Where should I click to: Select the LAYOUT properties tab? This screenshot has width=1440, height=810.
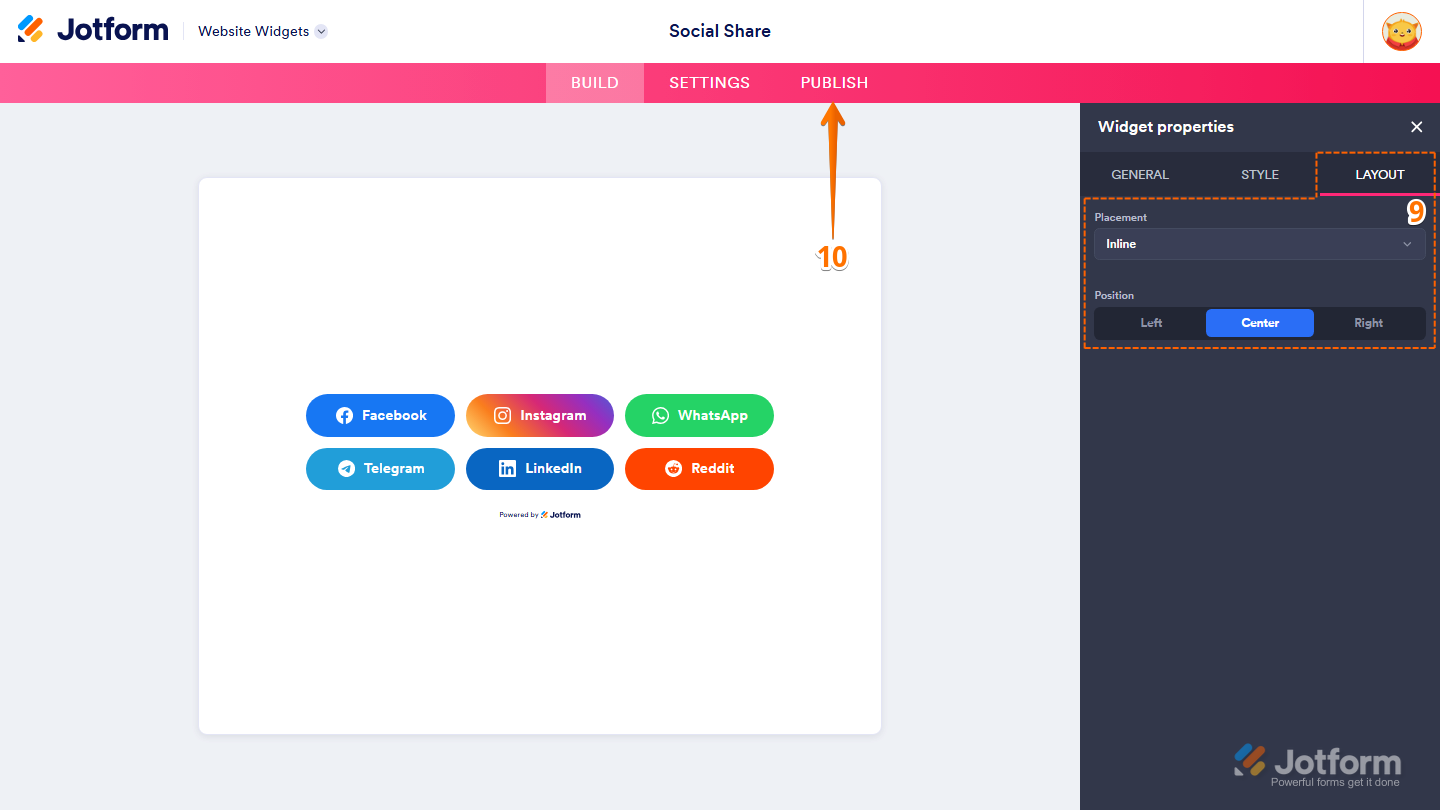point(1380,174)
